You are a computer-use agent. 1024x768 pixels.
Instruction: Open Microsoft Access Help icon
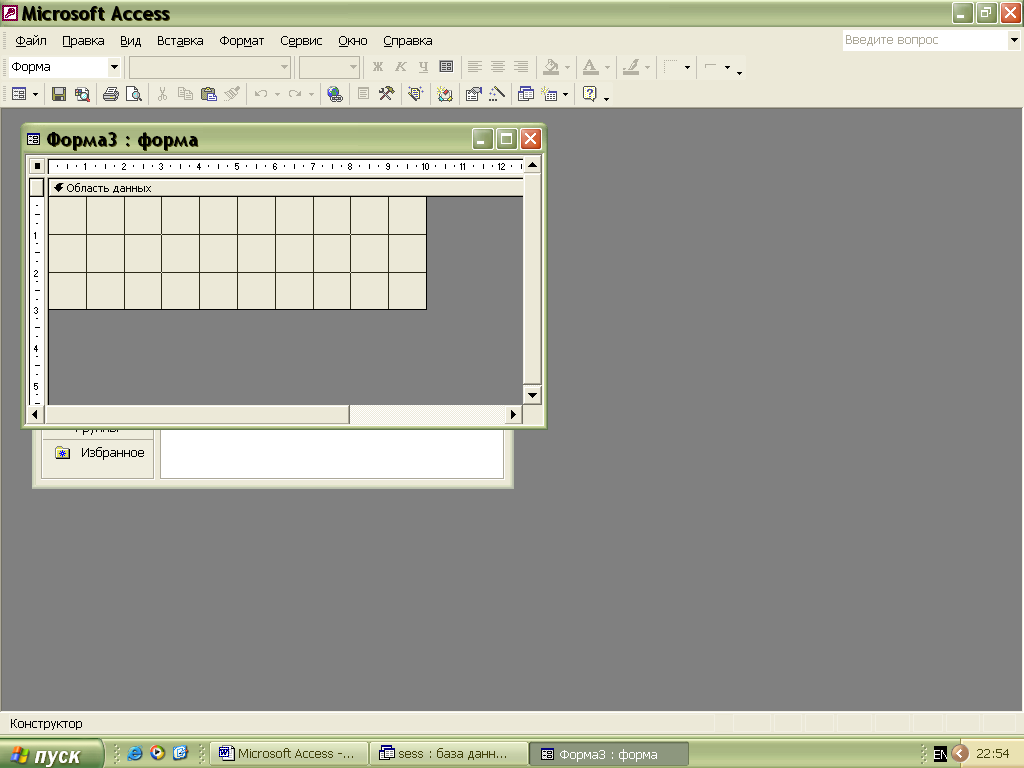[x=590, y=94]
